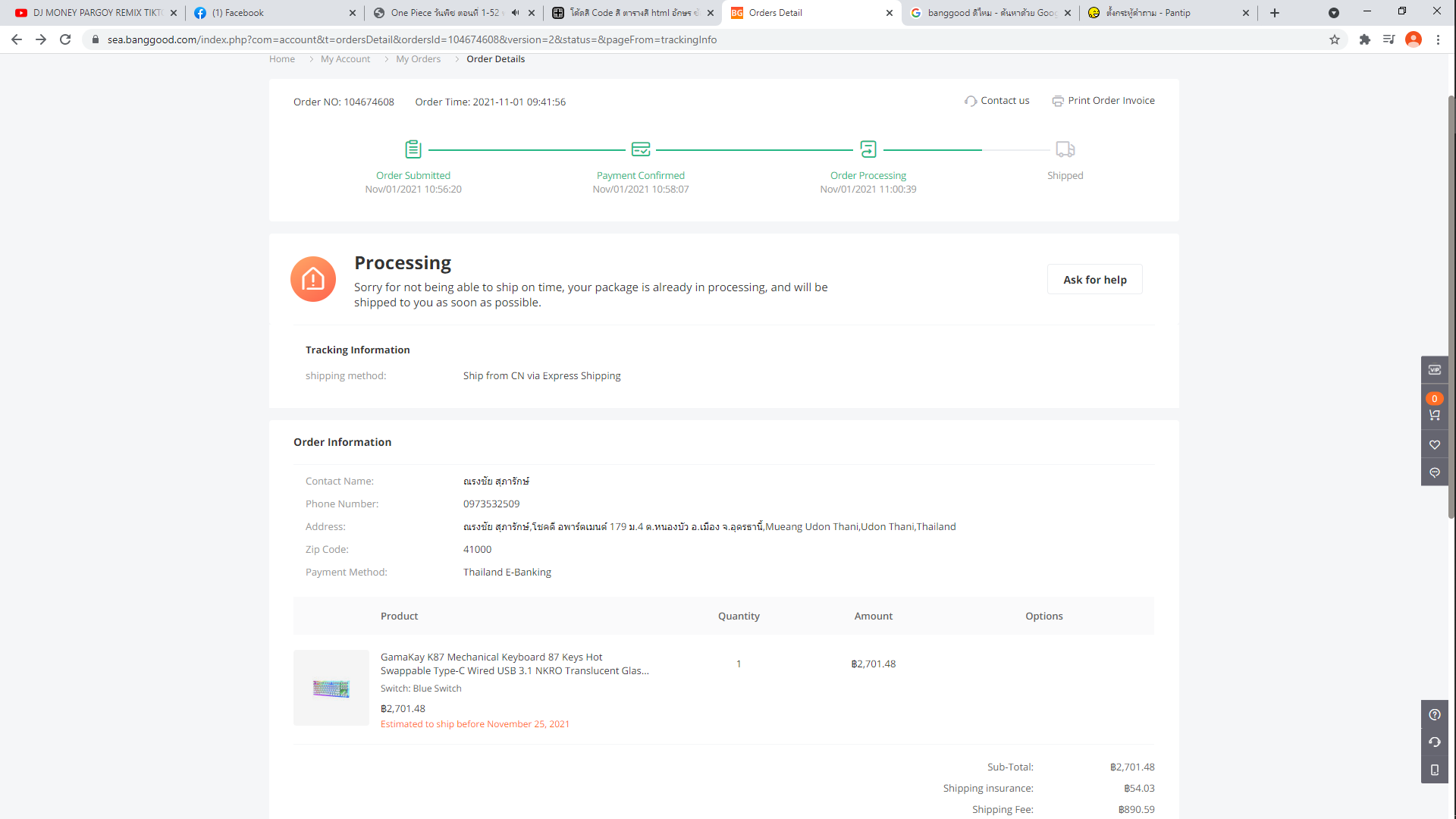
Task: Mute the One Piece tab audio icon
Action: [516, 13]
